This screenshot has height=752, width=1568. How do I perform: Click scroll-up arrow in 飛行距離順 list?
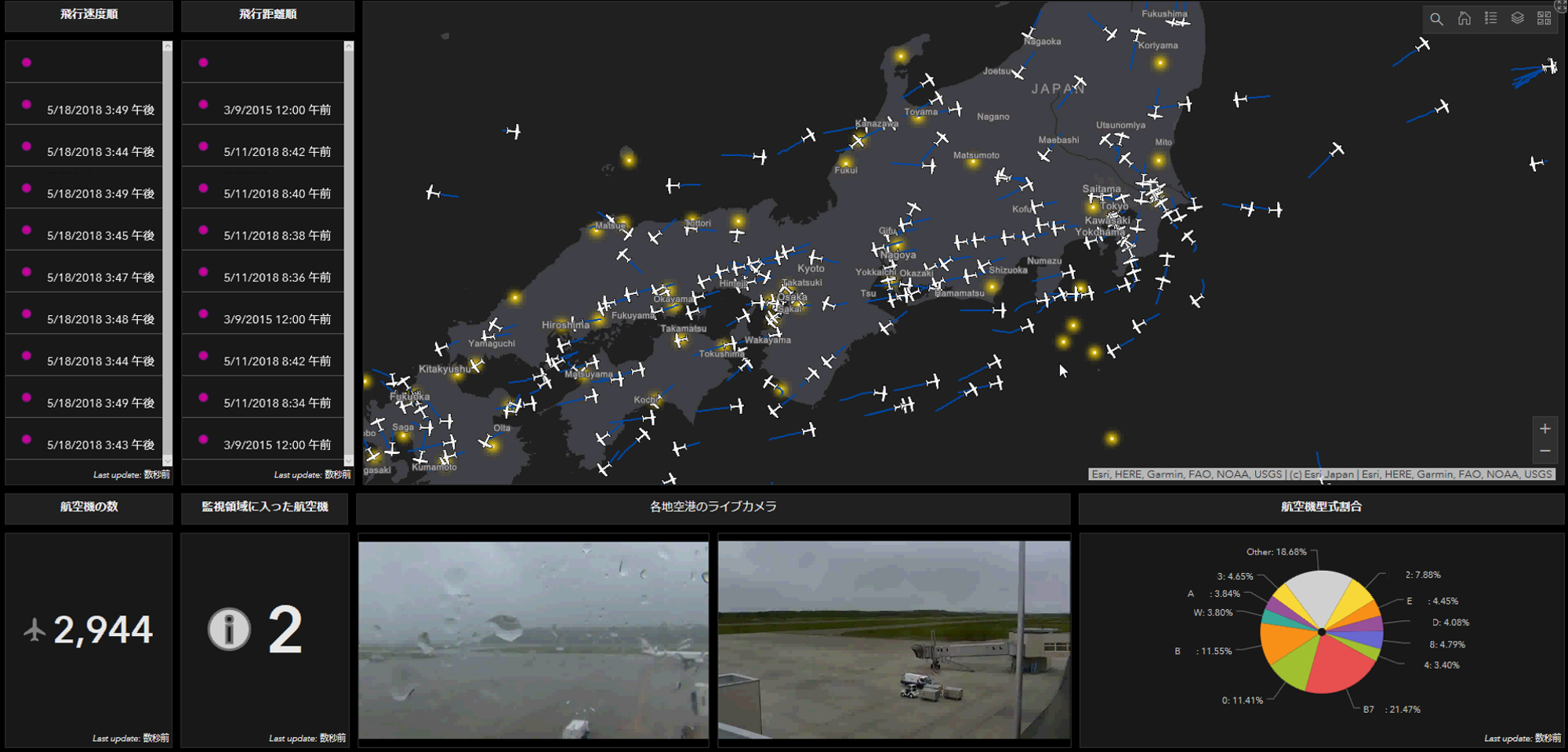[x=349, y=47]
